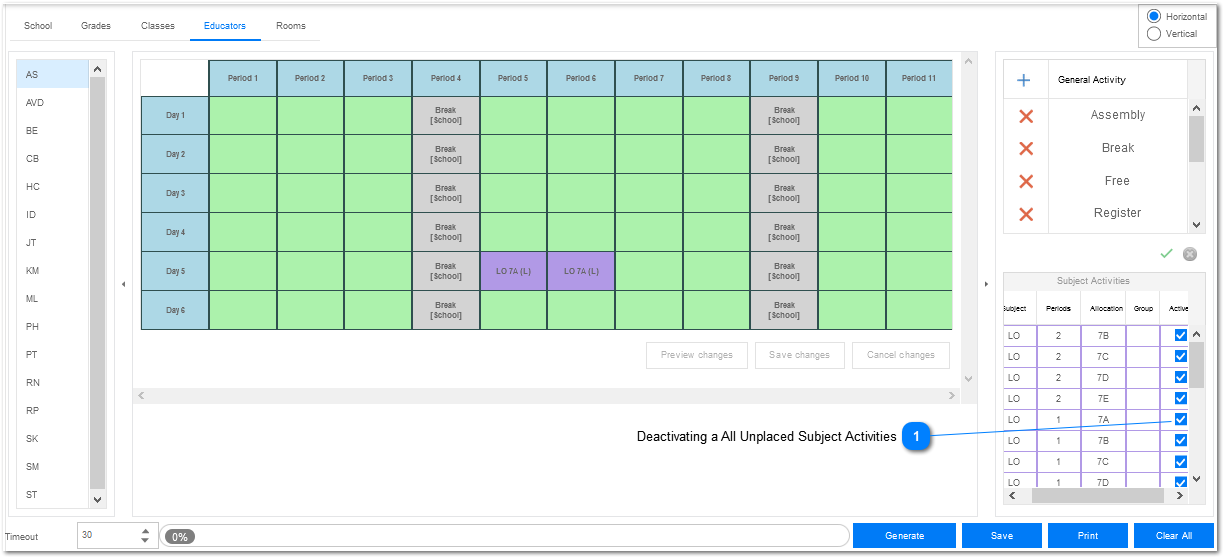Focus the Timeout input field

point(108,536)
